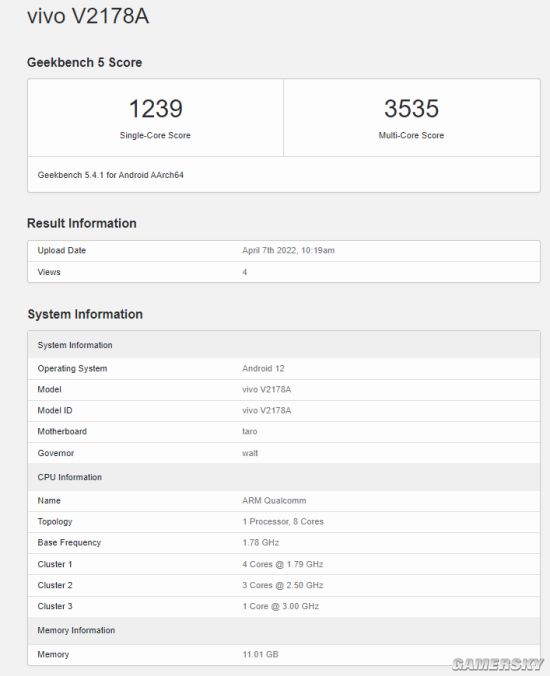The image size is (550, 676).
Task: Click the Memory 11.01 GB value
Action: [260, 654]
